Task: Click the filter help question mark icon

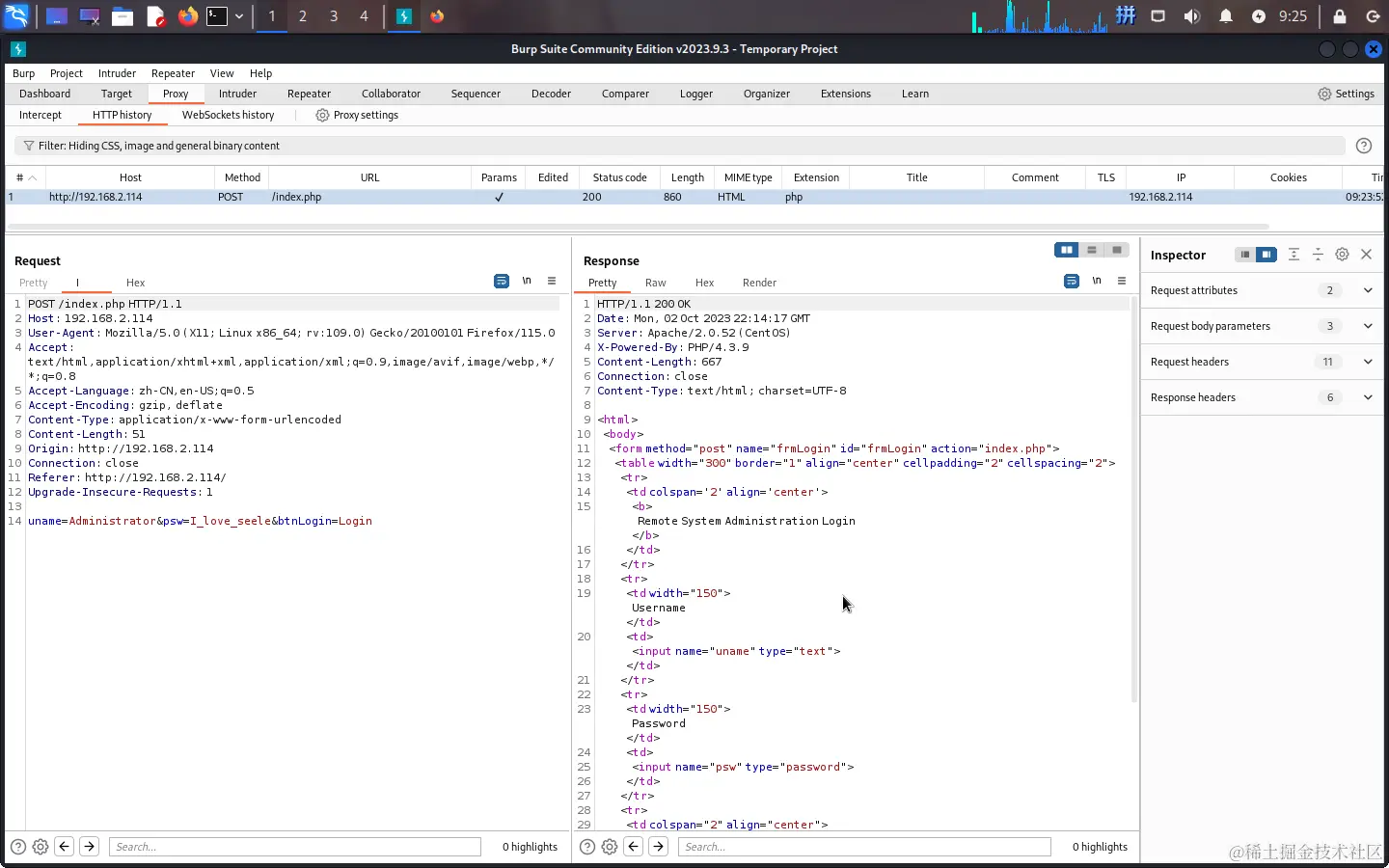Action: pos(1363,146)
